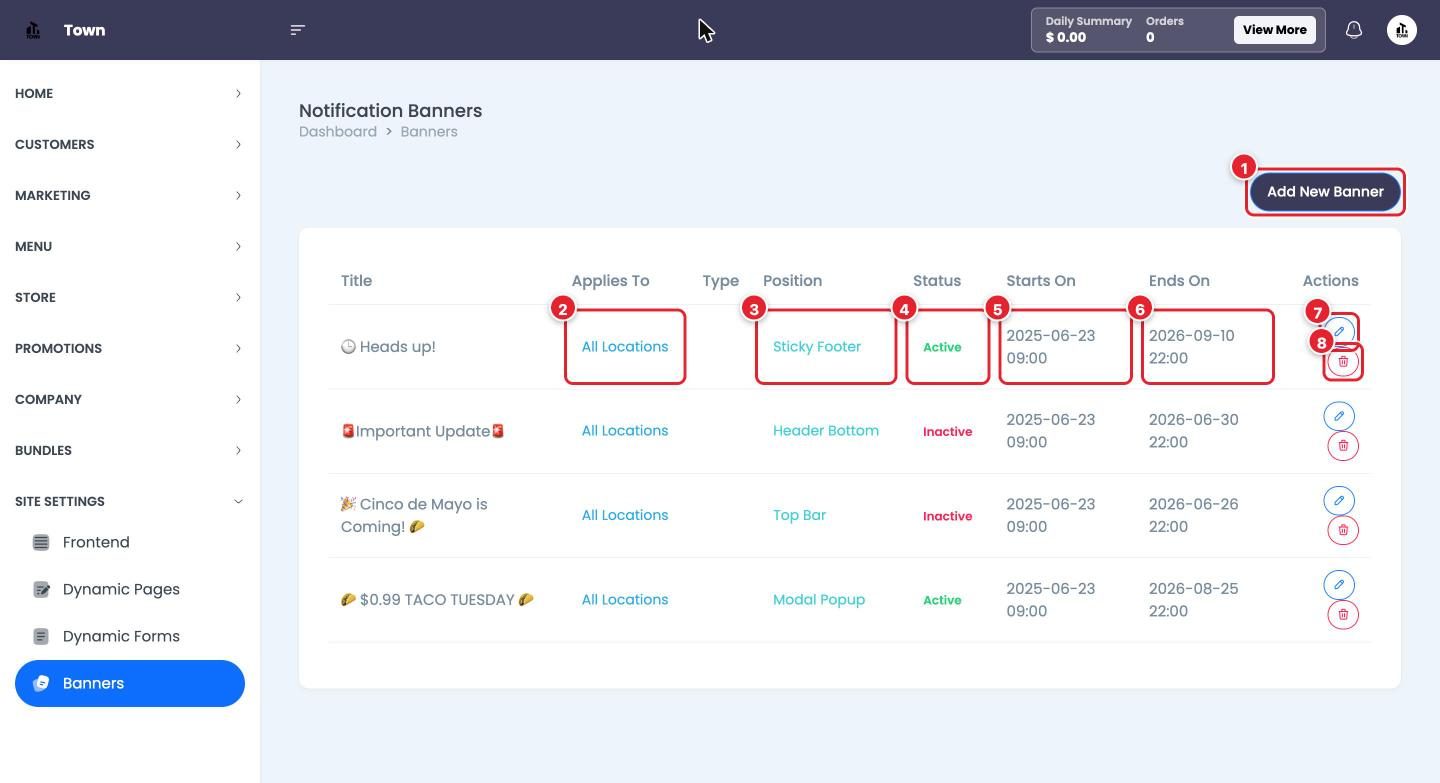Open Dynamic Forms

point(130,636)
